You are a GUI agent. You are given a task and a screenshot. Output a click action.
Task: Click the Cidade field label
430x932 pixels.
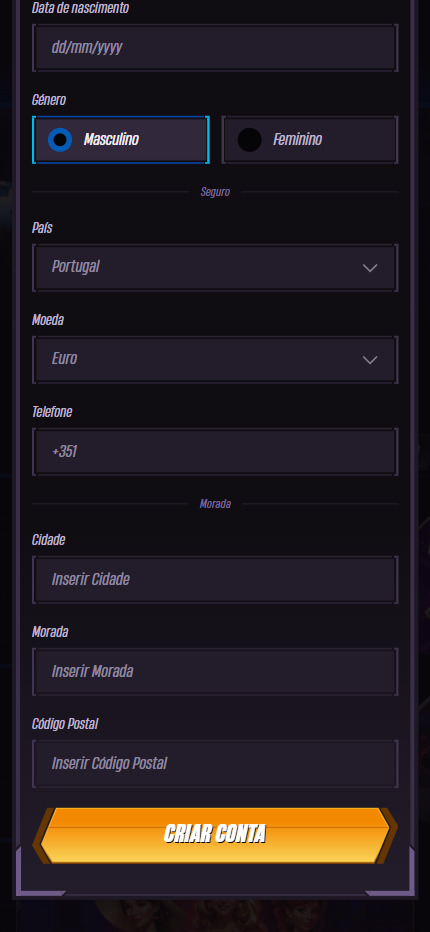click(49, 540)
